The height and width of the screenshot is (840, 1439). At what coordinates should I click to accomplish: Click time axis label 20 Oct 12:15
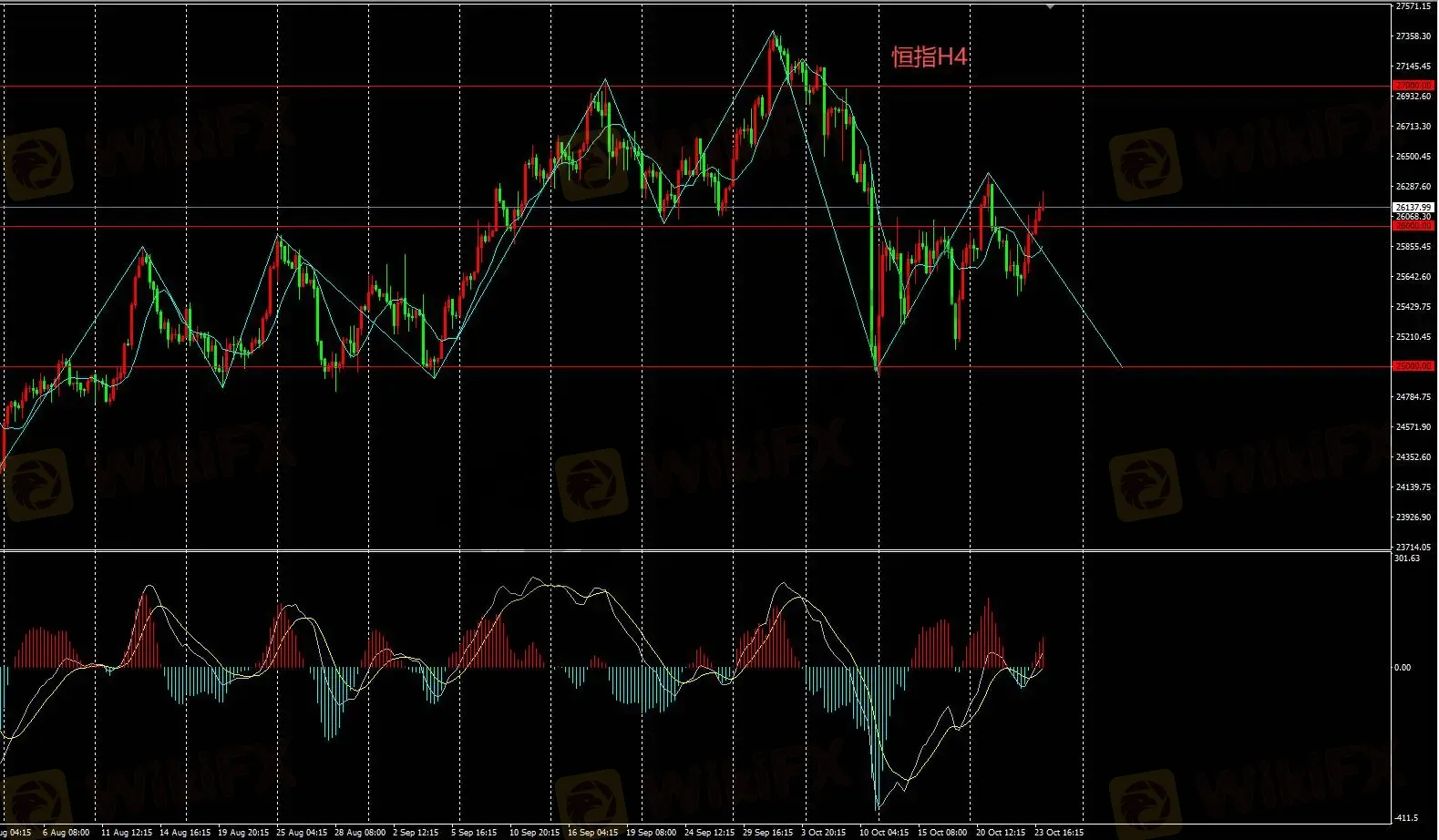pyautogui.click(x=1001, y=833)
